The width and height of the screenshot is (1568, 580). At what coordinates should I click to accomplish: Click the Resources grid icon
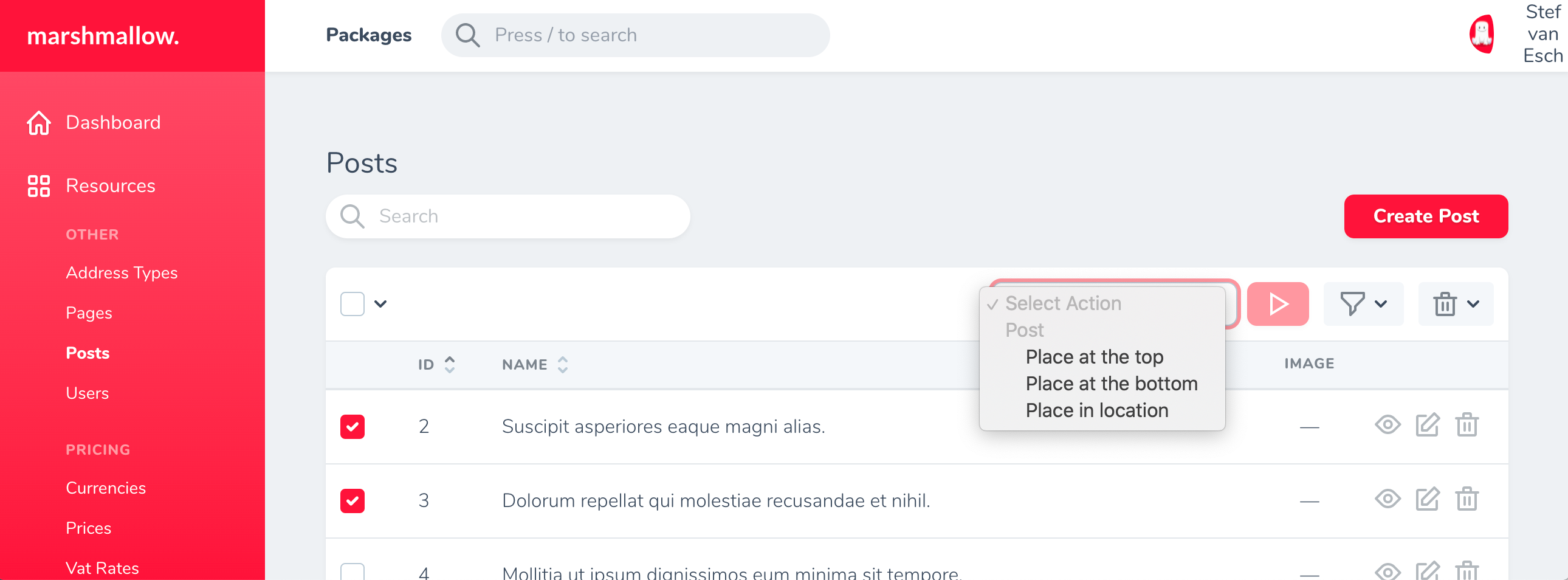(39, 186)
